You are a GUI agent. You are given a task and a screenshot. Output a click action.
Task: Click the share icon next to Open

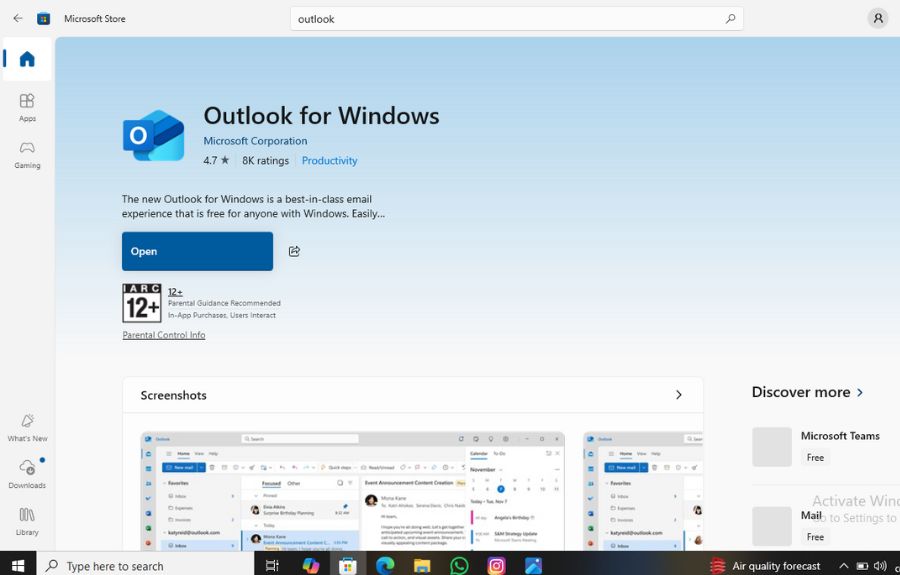coord(294,251)
